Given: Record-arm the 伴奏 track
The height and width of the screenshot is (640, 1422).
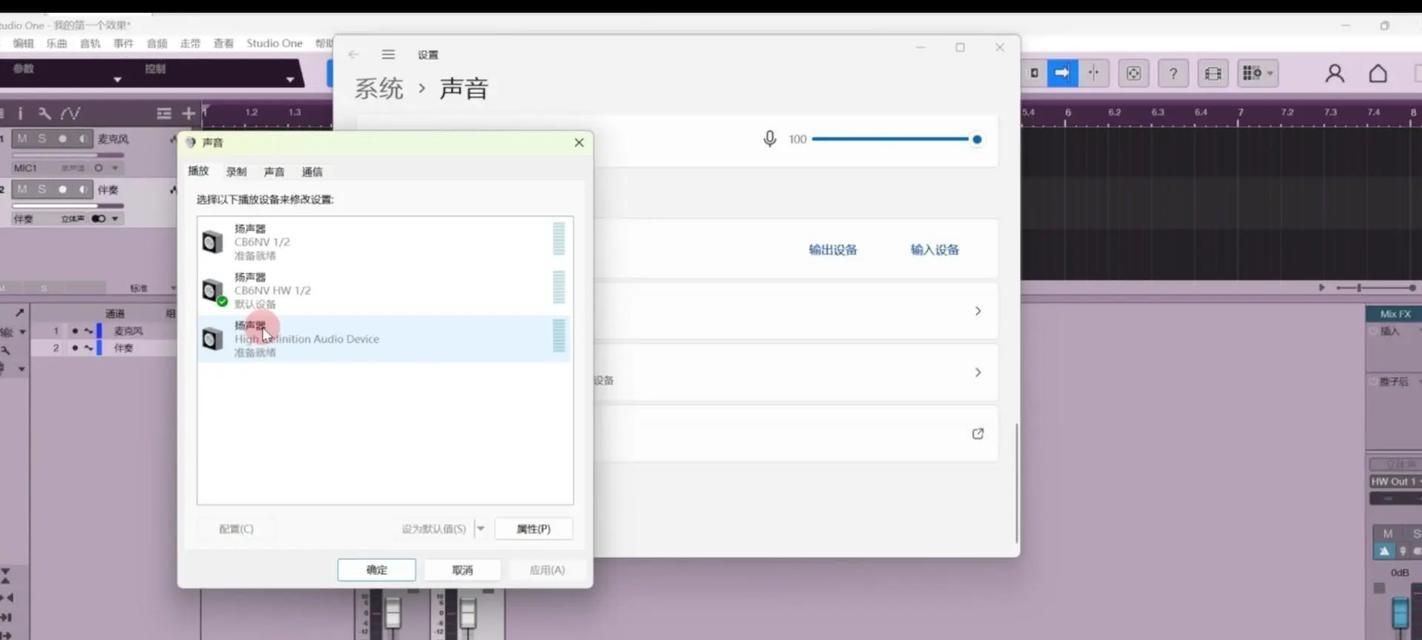Looking at the screenshot, I should (62, 189).
